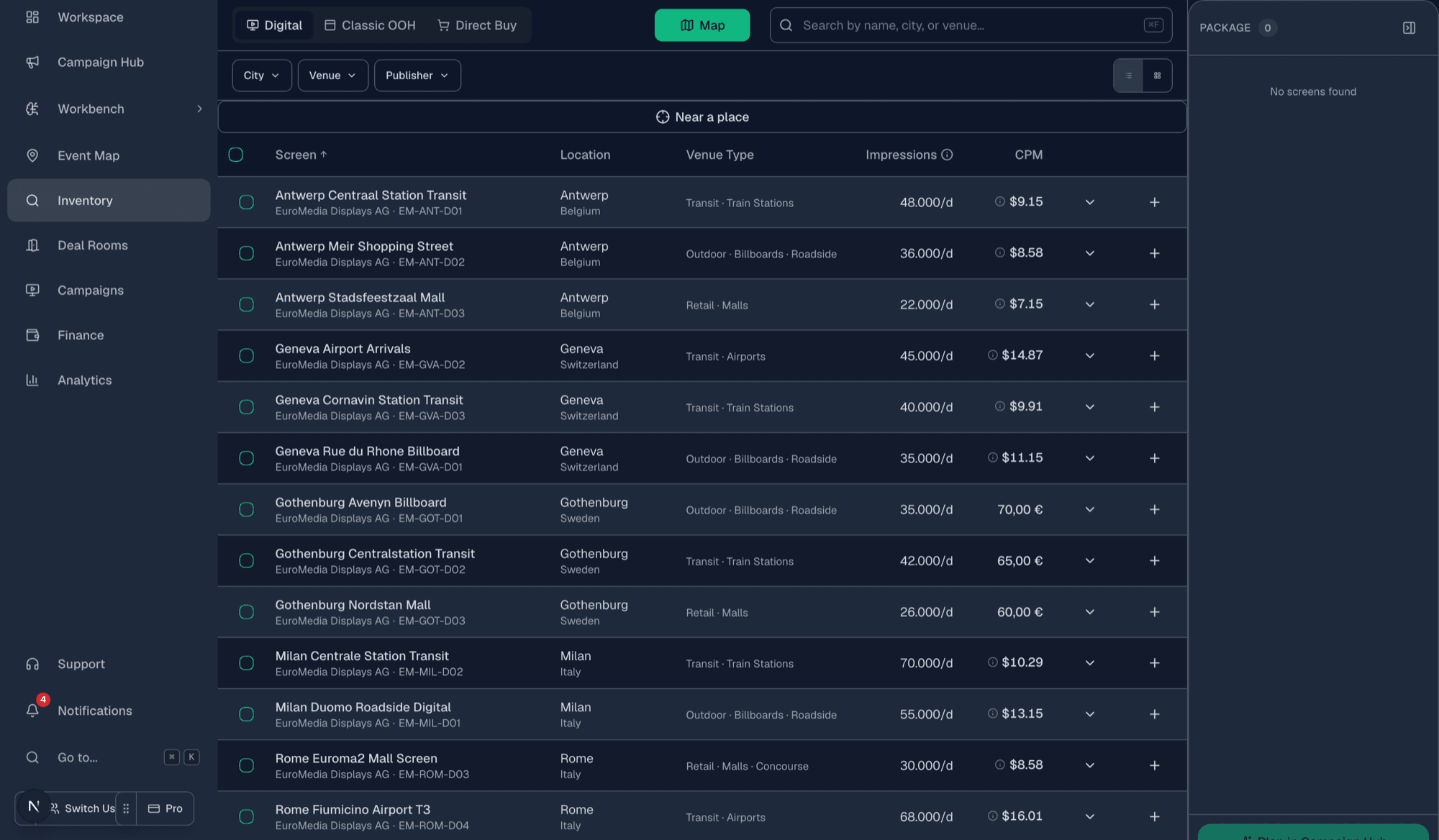Click the Analytics chart icon
The width and height of the screenshot is (1439, 840).
tap(32, 380)
